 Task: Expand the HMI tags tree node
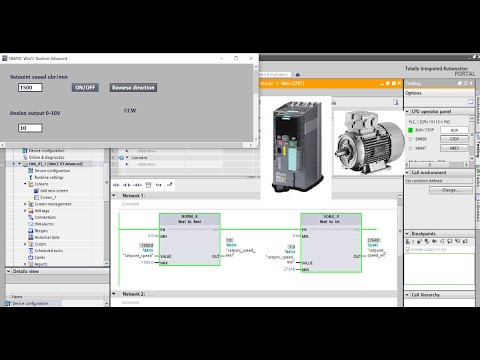click(25, 211)
